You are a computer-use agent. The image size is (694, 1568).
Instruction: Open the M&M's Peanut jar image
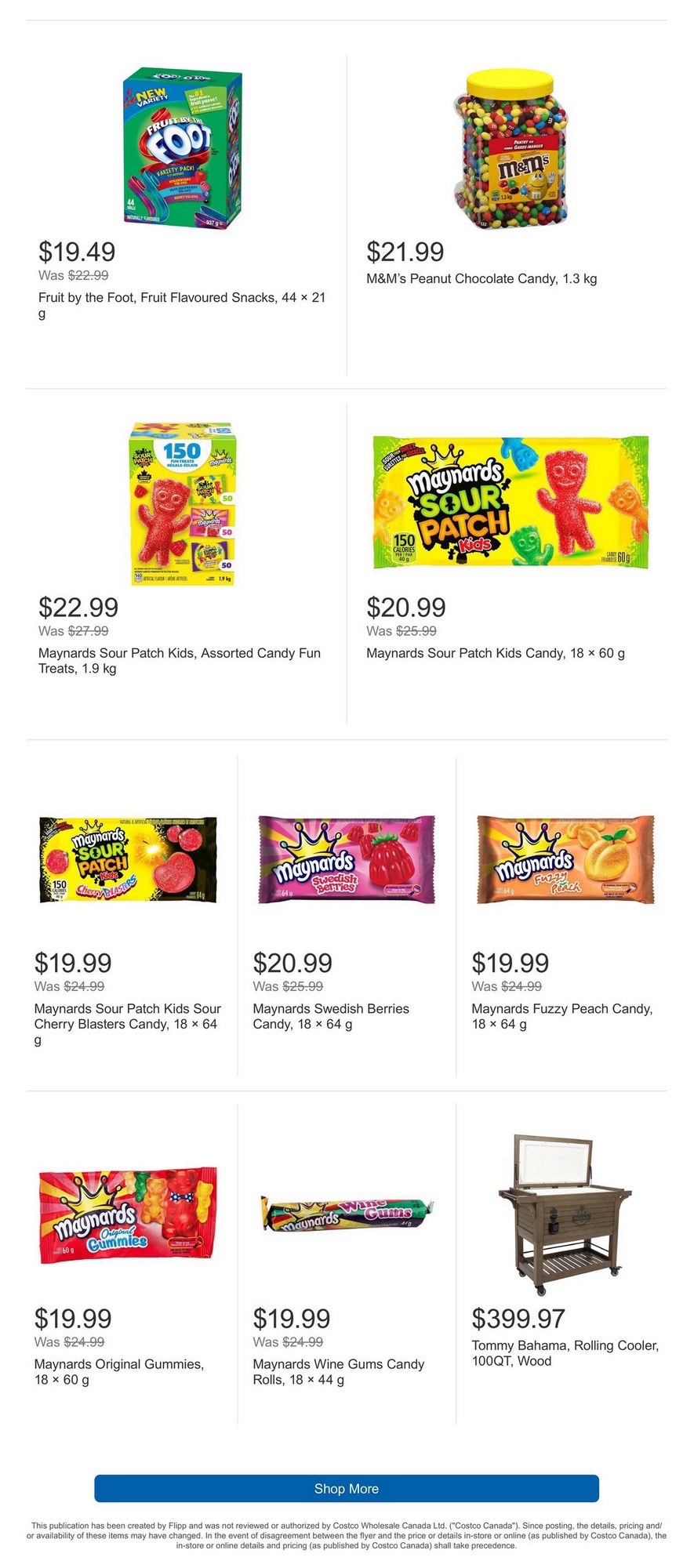(510, 149)
